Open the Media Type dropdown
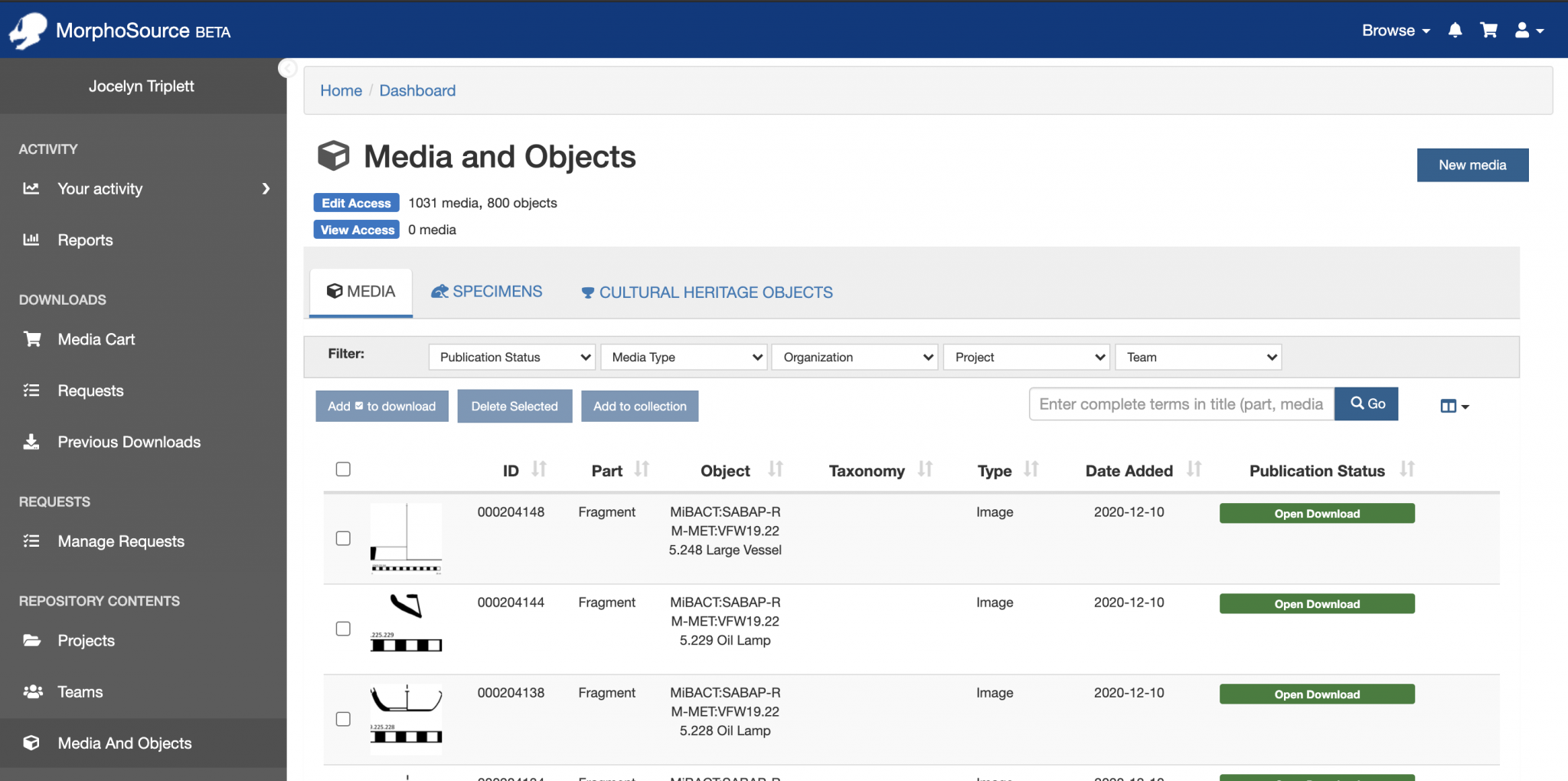Viewport: 1568px width, 781px height. [683, 357]
